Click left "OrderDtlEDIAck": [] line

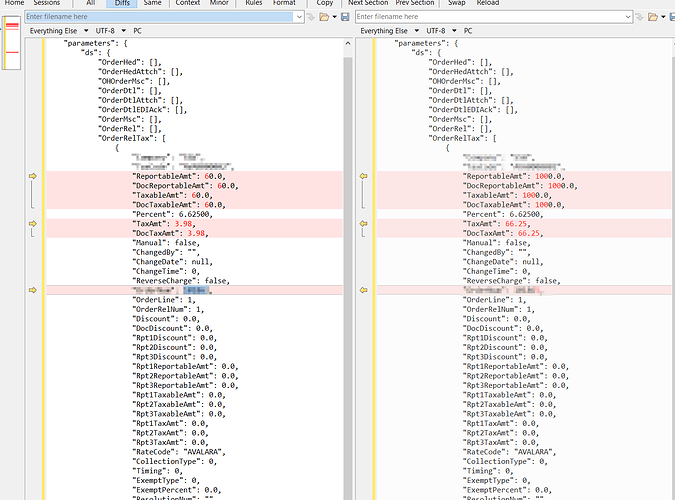142,109
